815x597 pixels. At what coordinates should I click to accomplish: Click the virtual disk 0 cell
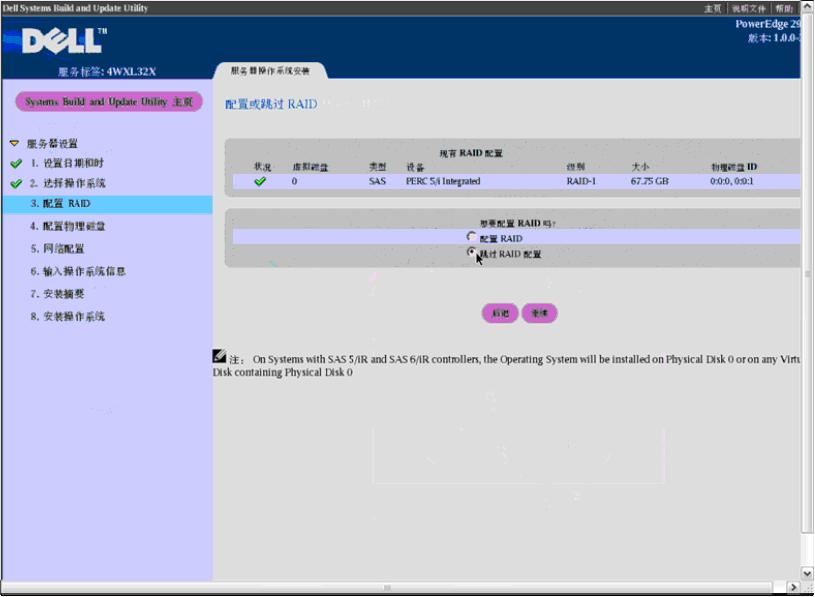tap(294, 181)
